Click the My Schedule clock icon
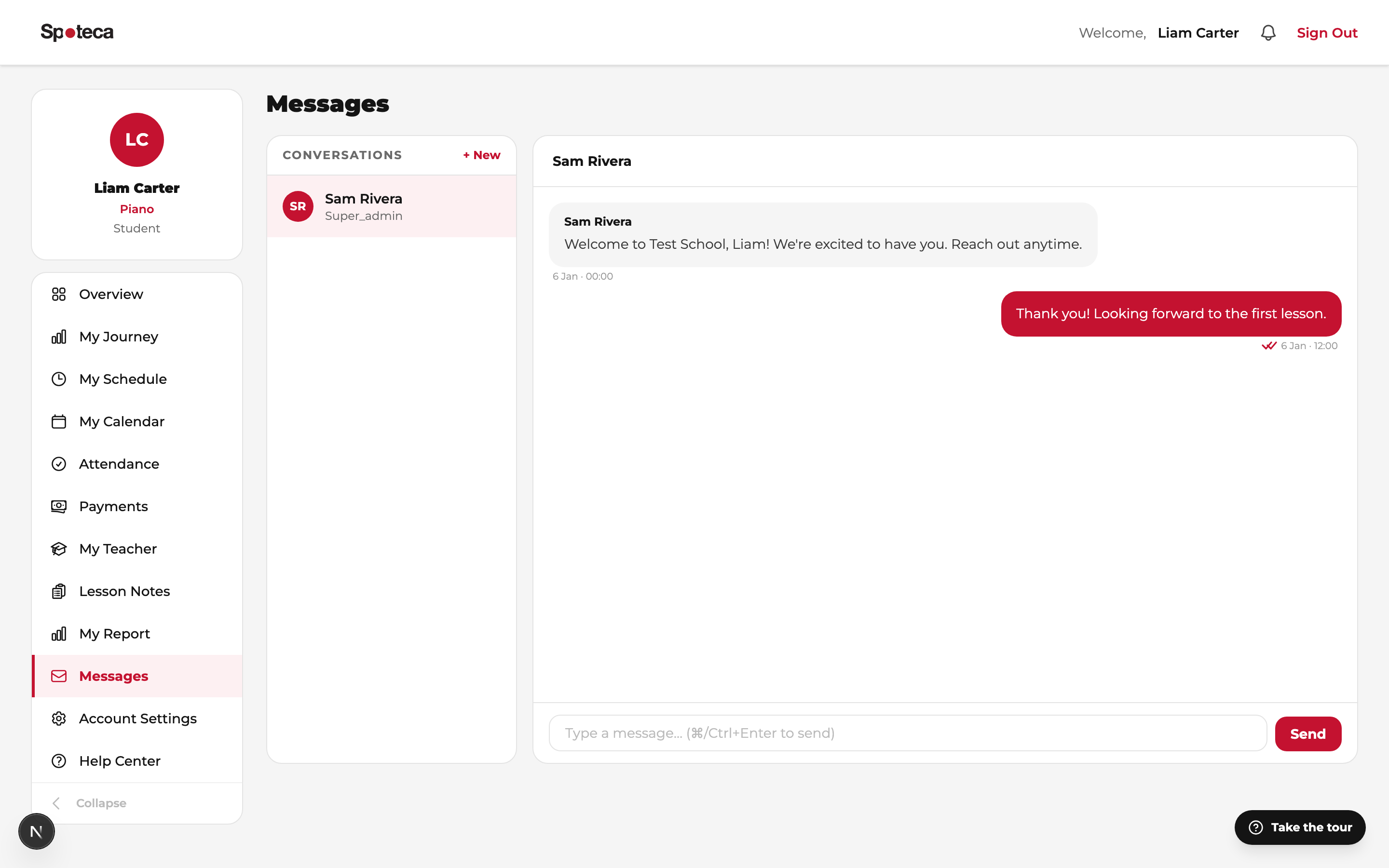Viewport: 1389px width, 868px height. pyautogui.click(x=58, y=379)
